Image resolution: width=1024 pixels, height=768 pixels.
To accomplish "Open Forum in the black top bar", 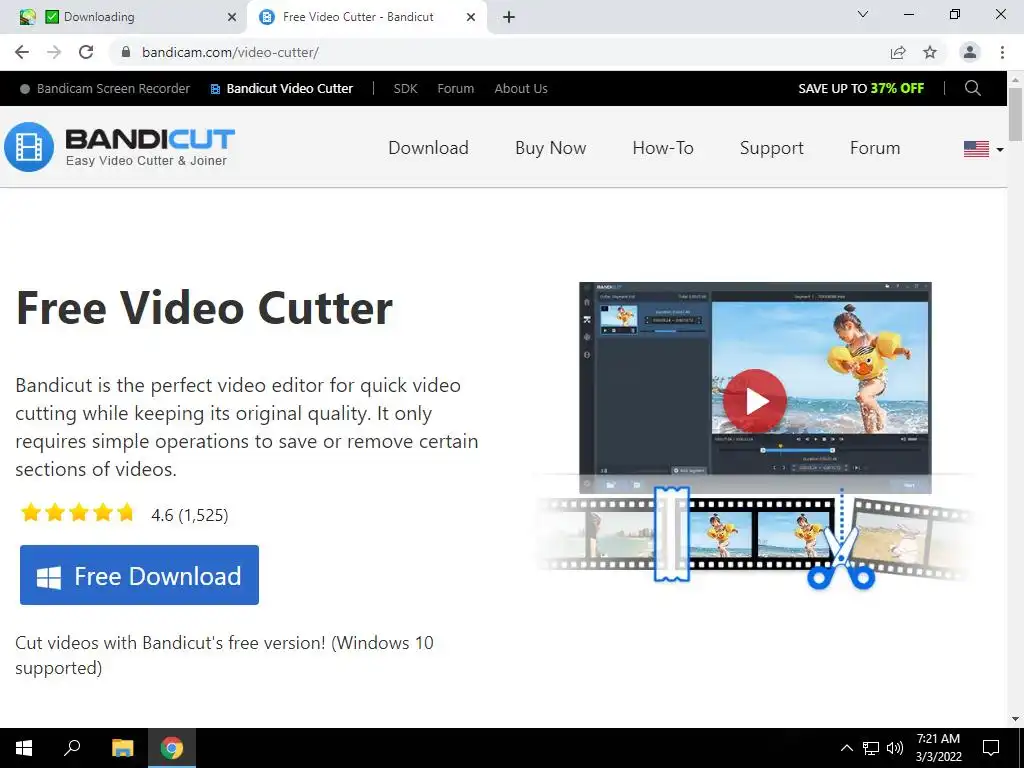I will pos(455,88).
